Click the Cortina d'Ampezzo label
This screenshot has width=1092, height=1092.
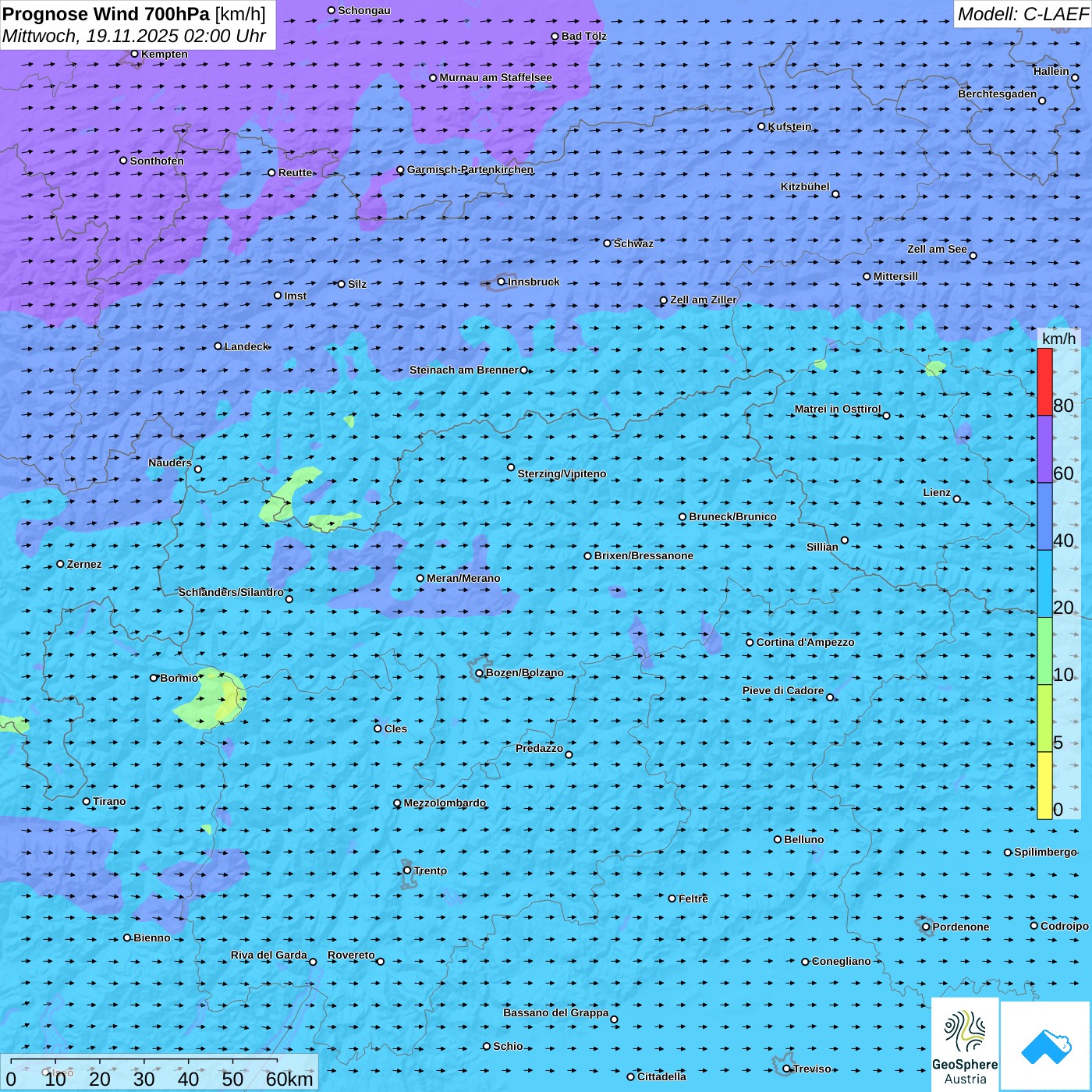805,642
